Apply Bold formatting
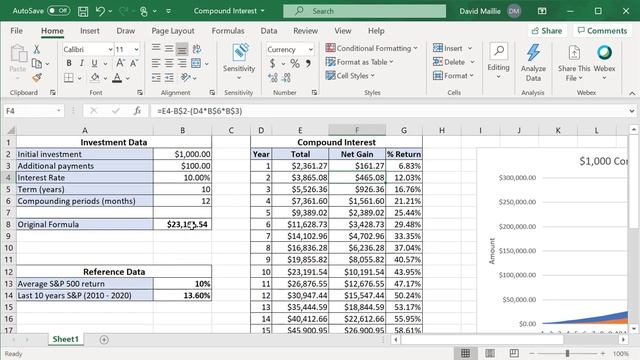The width and height of the screenshot is (640, 360). (x=69, y=63)
